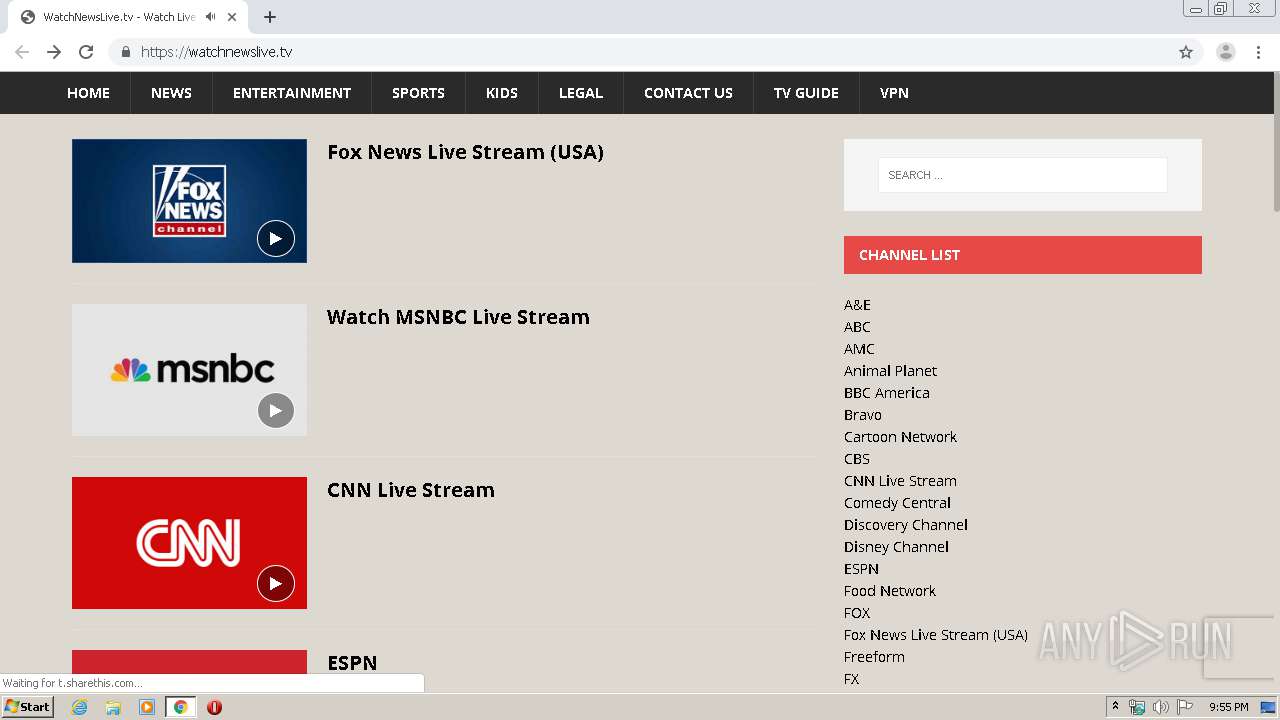The height and width of the screenshot is (720, 1280).
Task: Focus the site search field
Action: coord(1022,175)
